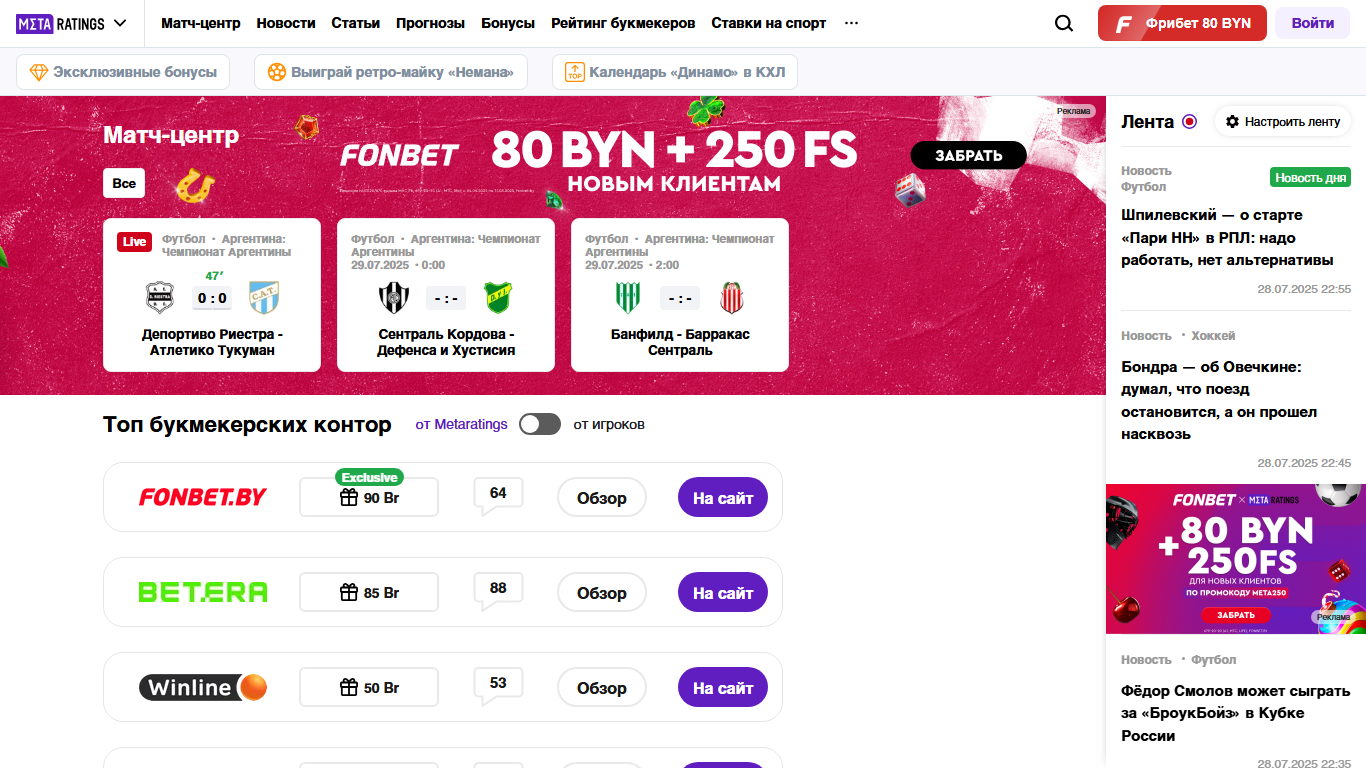Open the 64 comments bubble for FONBET.BY

498,496
